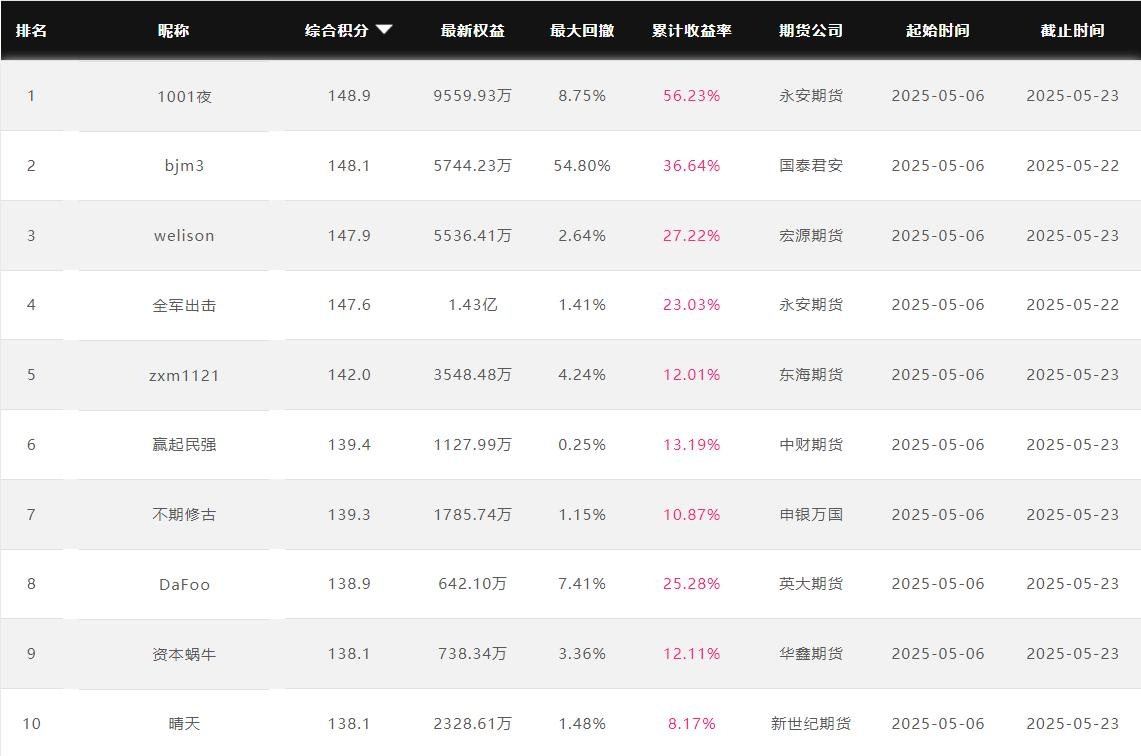
Task: Click max drawdown 0.25%
Action: (582, 444)
